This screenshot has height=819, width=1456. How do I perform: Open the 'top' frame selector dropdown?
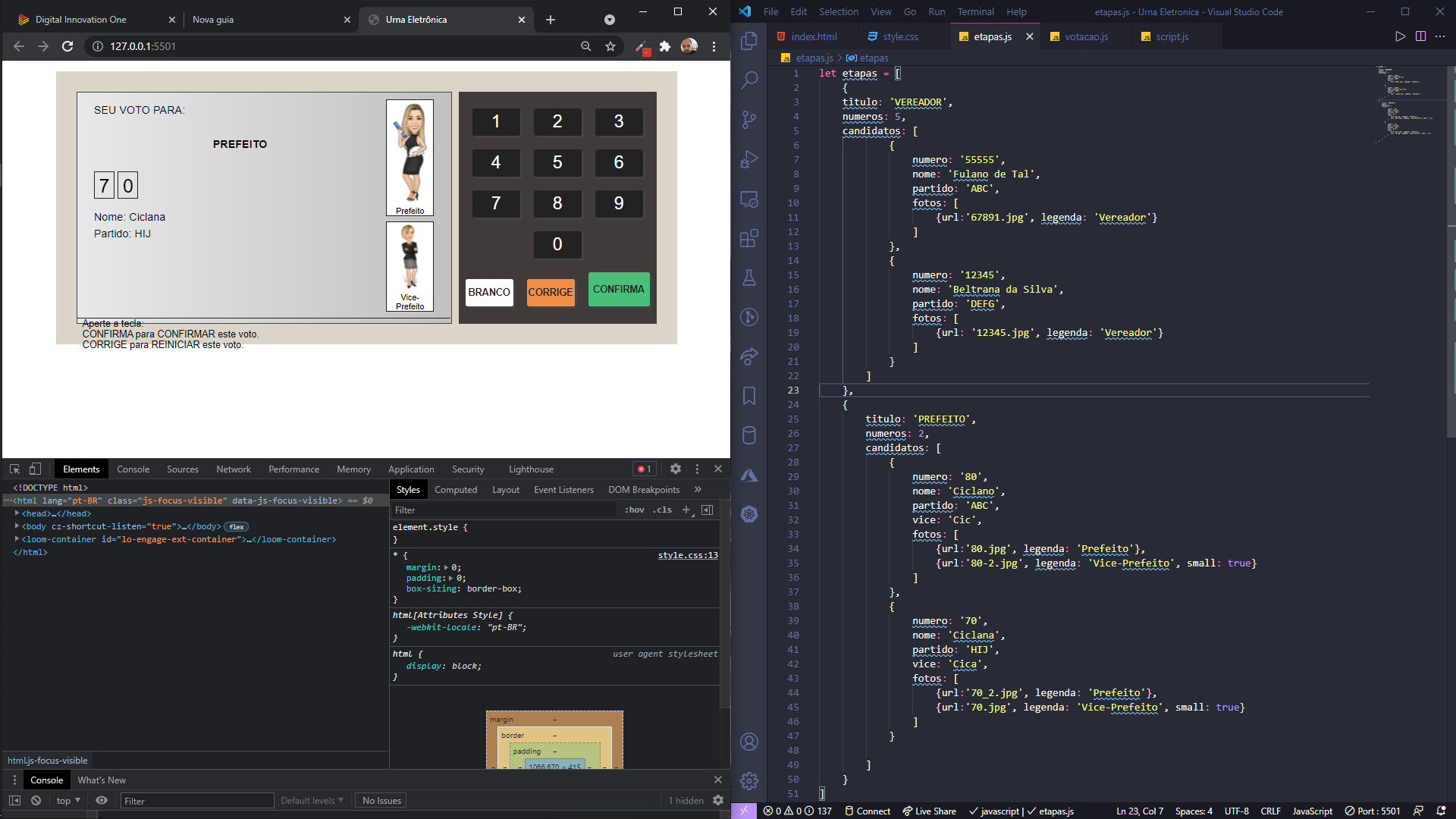(x=67, y=800)
